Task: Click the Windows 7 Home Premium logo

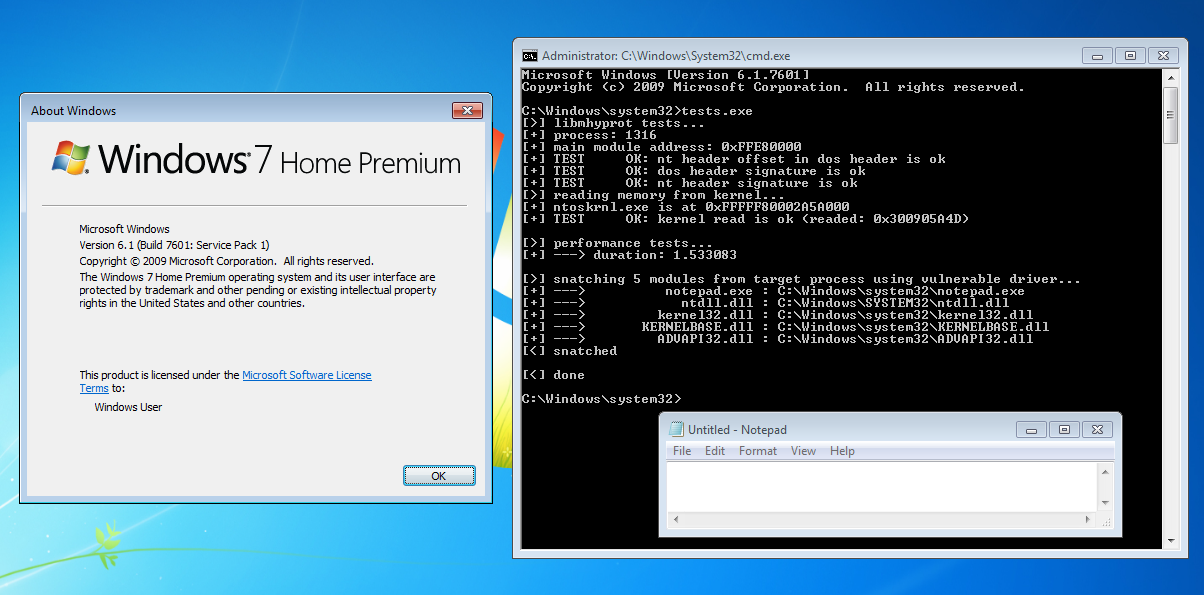Action: coord(256,160)
